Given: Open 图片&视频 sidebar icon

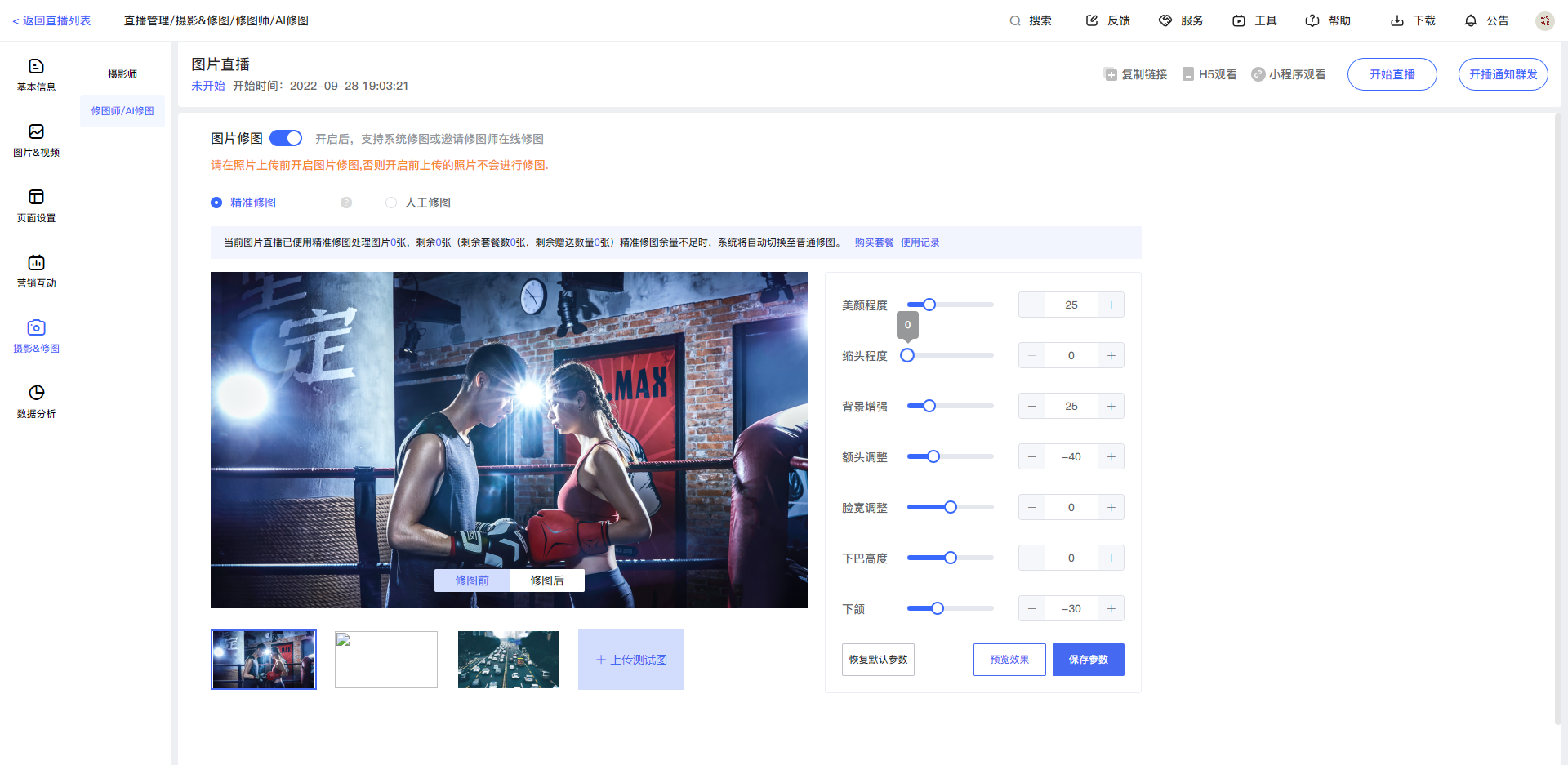Looking at the screenshot, I should pos(36,131).
